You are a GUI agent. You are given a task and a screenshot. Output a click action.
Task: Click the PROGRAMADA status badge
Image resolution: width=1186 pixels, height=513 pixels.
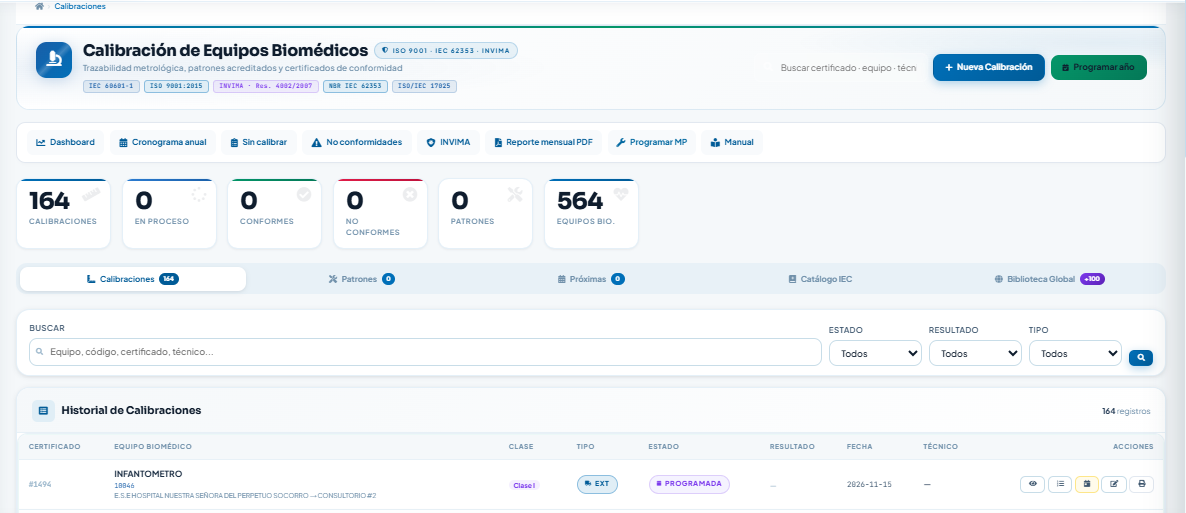click(x=689, y=484)
